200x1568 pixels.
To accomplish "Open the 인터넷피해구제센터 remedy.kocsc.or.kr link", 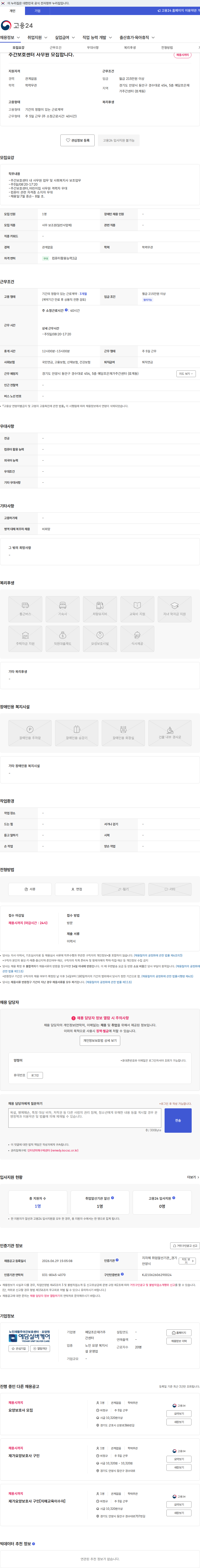I will [53, 1150].
